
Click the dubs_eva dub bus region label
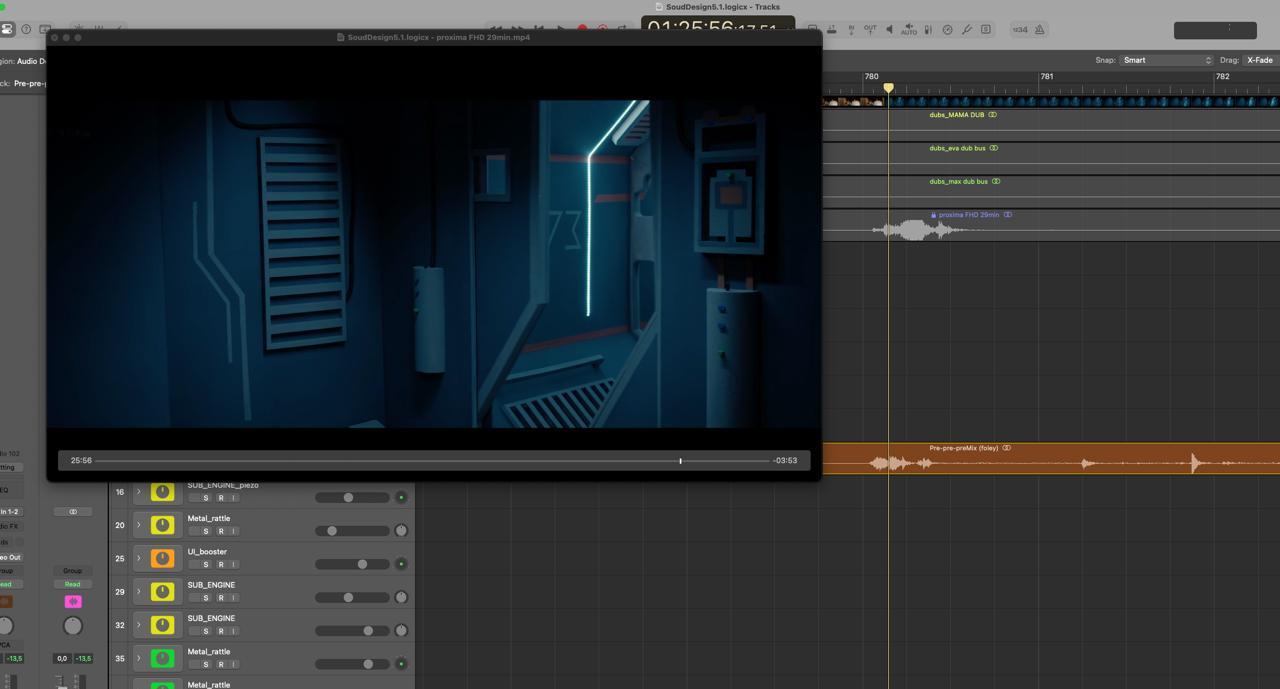(x=957, y=148)
